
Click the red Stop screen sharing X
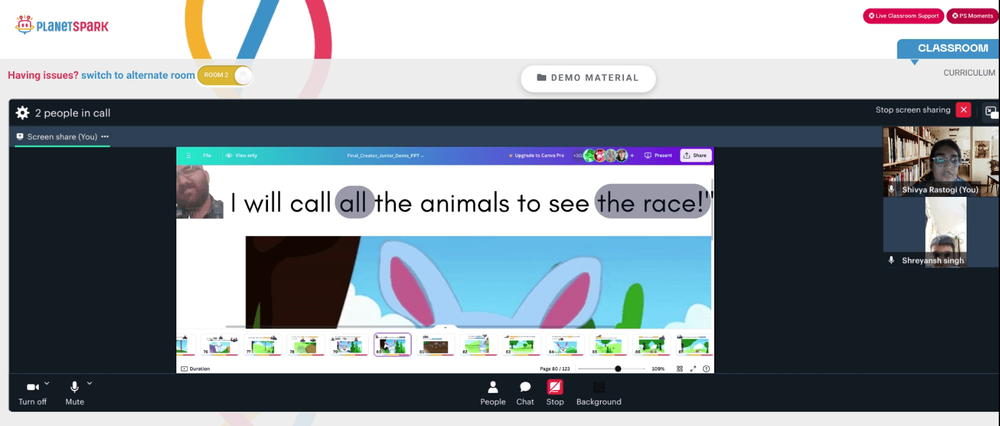pyautogui.click(x=964, y=110)
